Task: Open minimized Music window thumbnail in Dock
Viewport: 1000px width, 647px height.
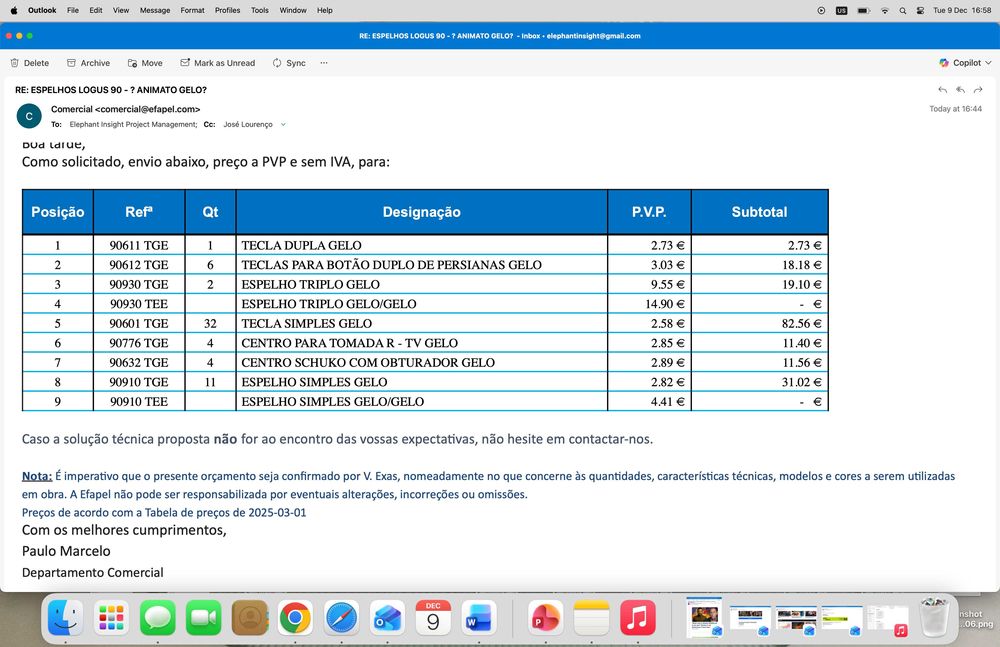Action: (x=888, y=621)
